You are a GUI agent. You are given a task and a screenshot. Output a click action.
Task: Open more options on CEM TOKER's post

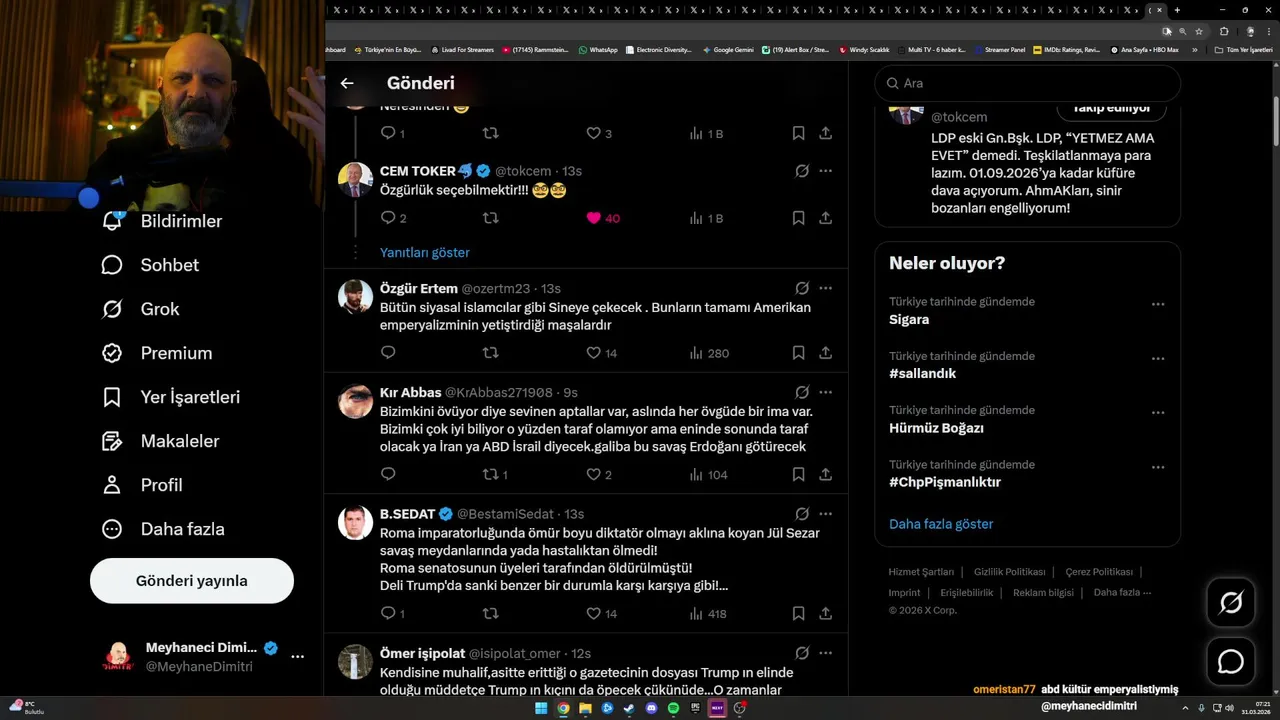[826, 171]
